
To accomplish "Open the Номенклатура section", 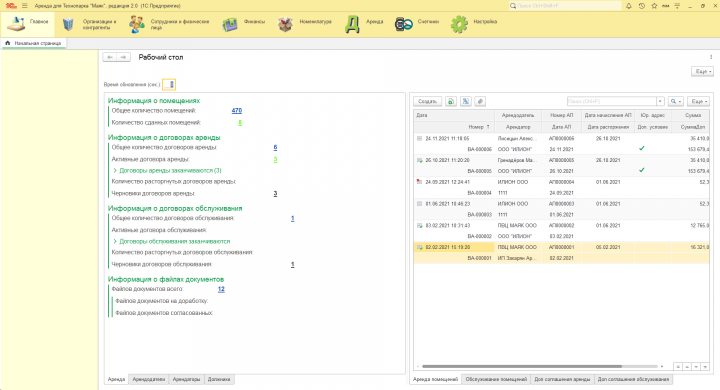I will [305, 24].
